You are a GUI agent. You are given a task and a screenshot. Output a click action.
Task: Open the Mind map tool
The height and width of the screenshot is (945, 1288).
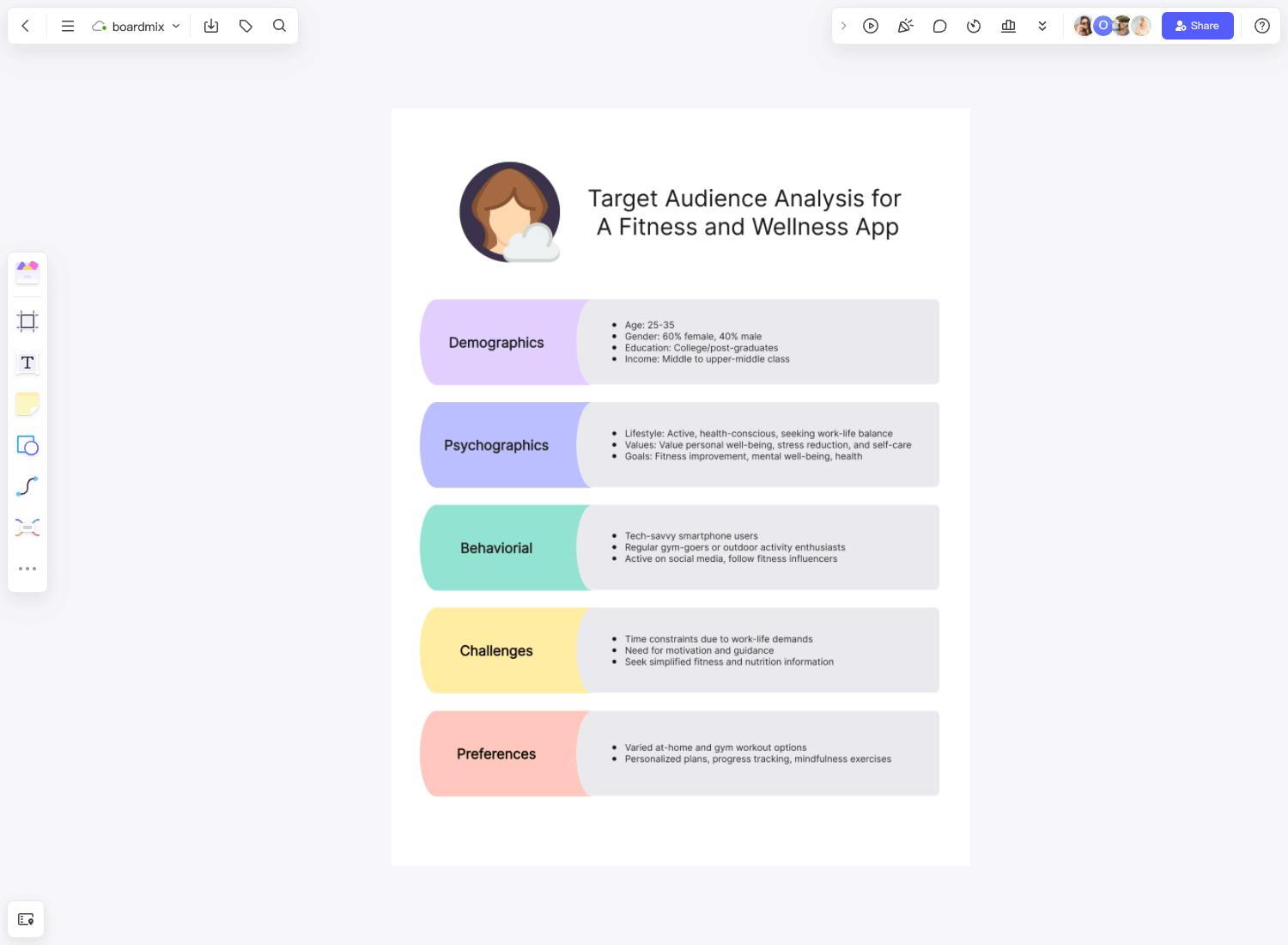[27, 527]
